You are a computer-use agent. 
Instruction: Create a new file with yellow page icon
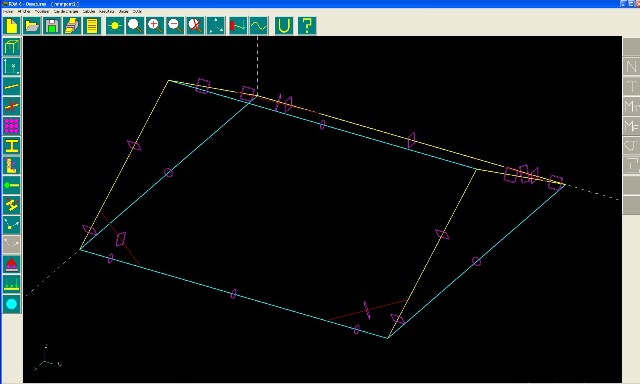pyautogui.click(x=11, y=26)
